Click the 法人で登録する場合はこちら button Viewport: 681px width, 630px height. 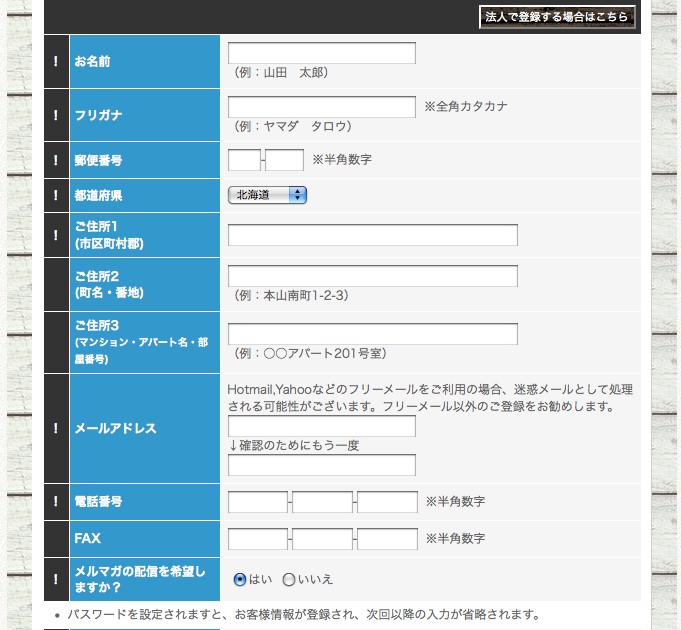pos(557,17)
